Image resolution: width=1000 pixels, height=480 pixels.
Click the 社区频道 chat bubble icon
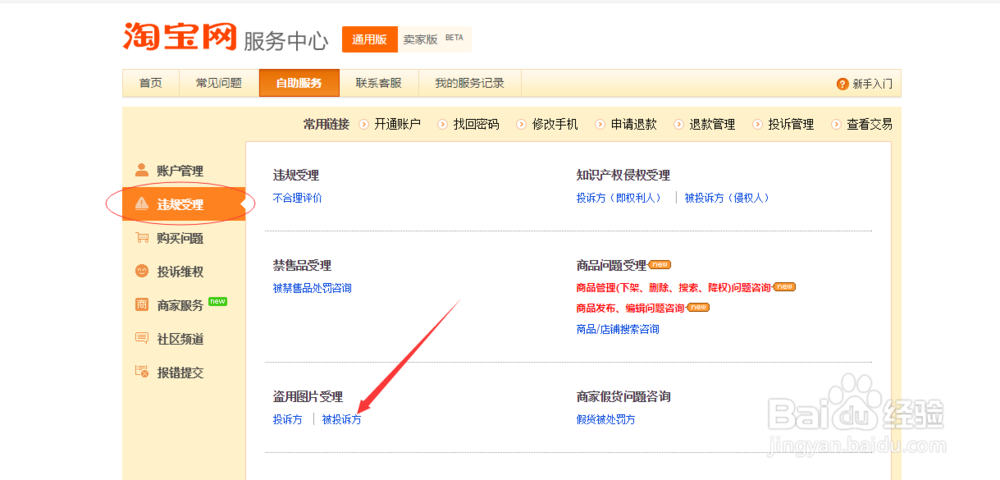click(x=142, y=338)
